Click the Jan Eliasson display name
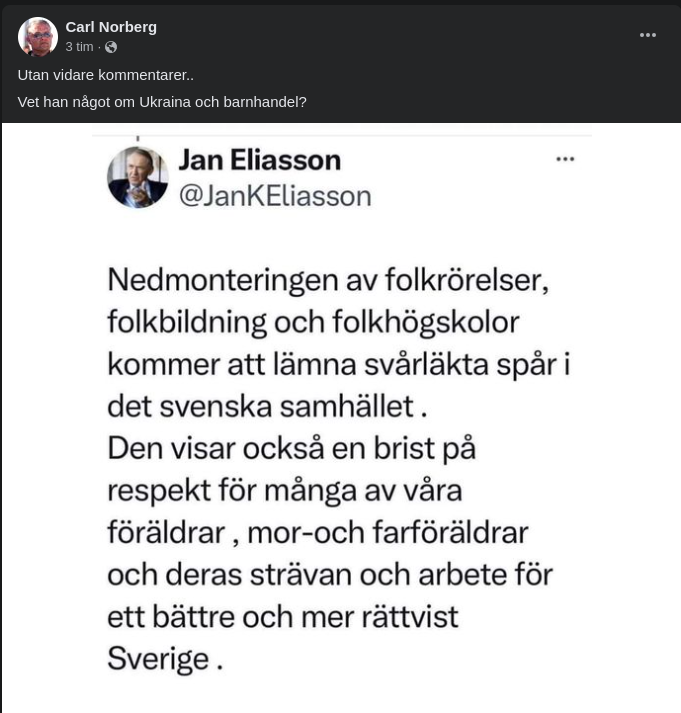The image size is (681, 713). click(259, 159)
